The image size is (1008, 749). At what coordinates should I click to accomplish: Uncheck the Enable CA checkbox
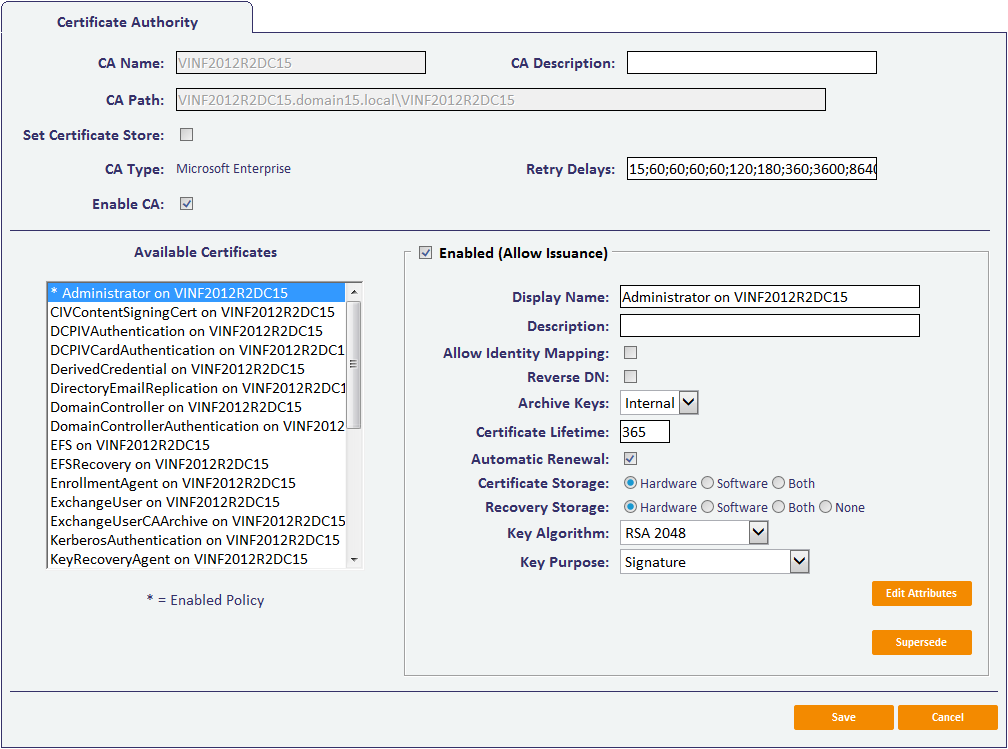[x=186, y=204]
